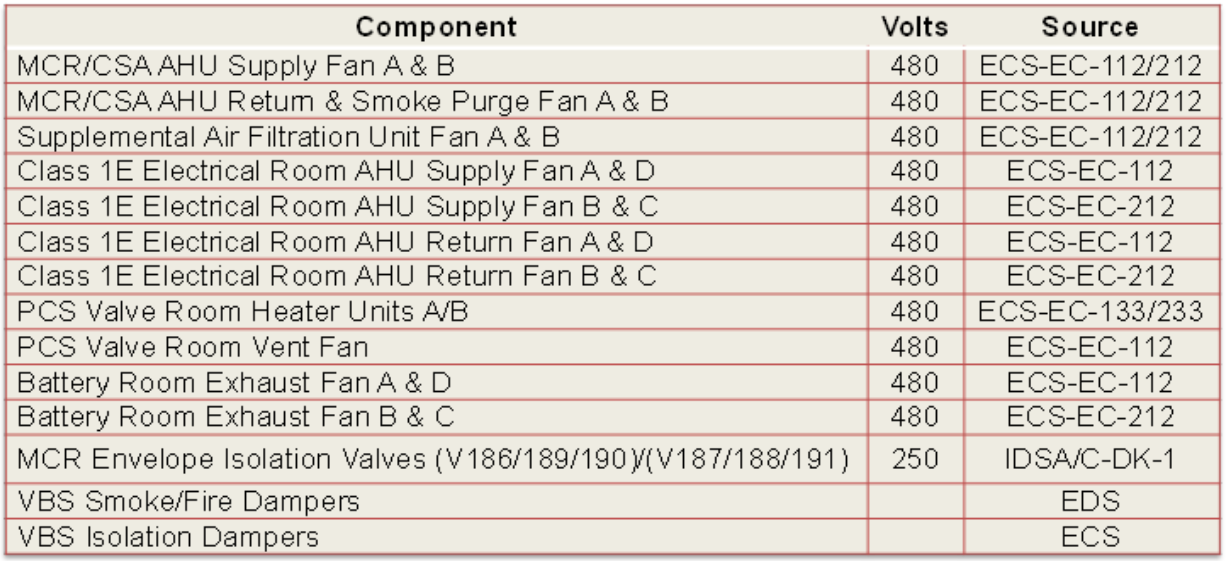Select Battery Room Exhaust Fan B & C
Viewport: 1226px width, 561px height.
(437, 416)
